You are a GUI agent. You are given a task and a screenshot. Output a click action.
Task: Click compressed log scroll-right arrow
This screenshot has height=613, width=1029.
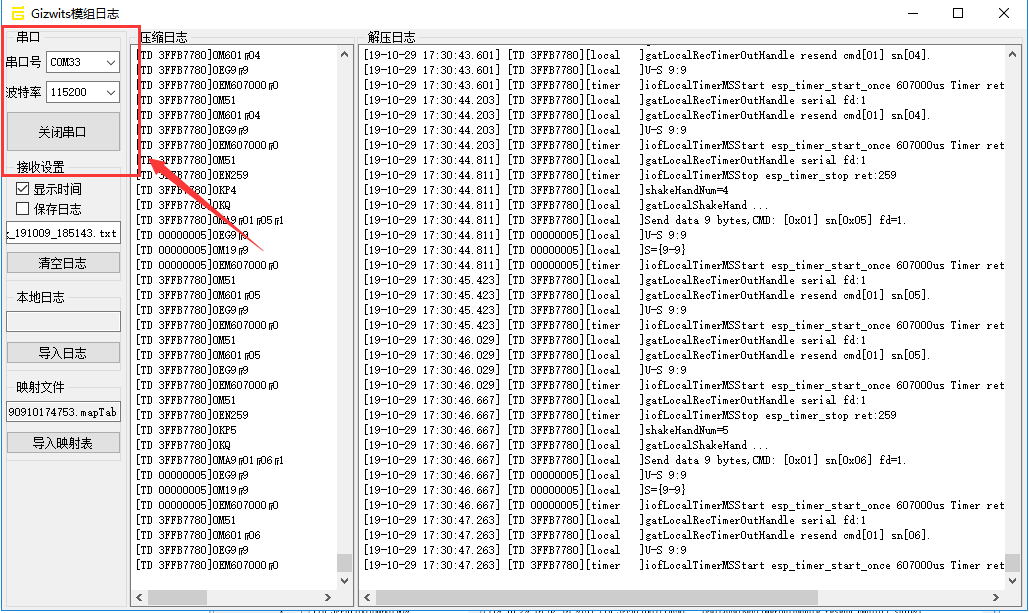click(x=330, y=598)
